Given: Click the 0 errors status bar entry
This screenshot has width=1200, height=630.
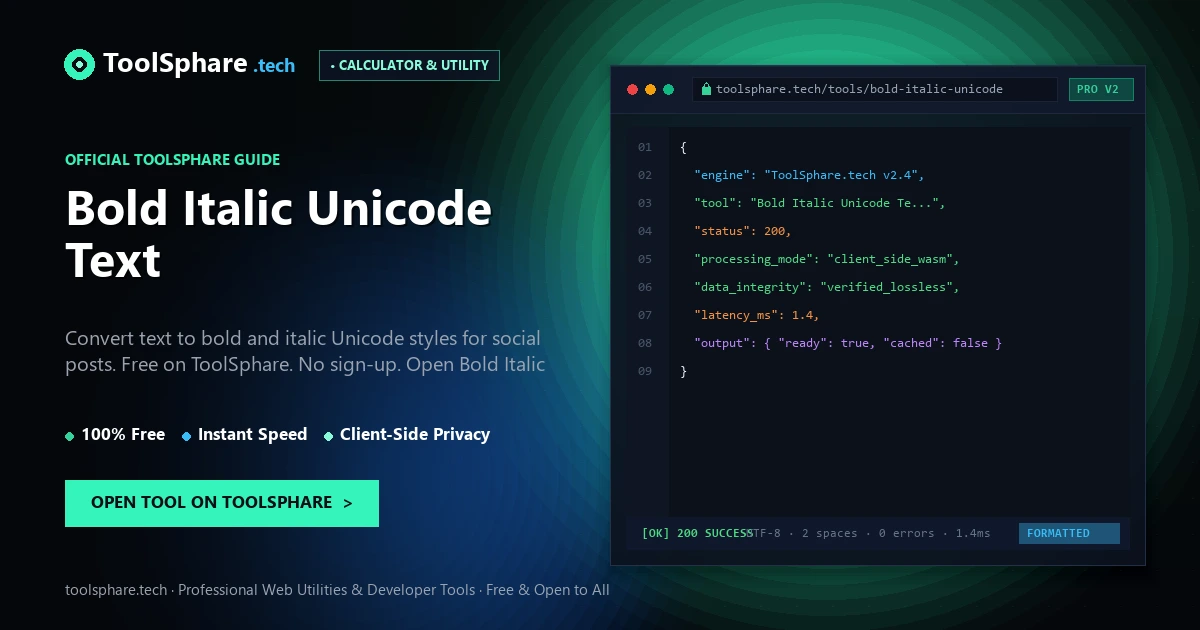Looking at the screenshot, I should 907,533.
